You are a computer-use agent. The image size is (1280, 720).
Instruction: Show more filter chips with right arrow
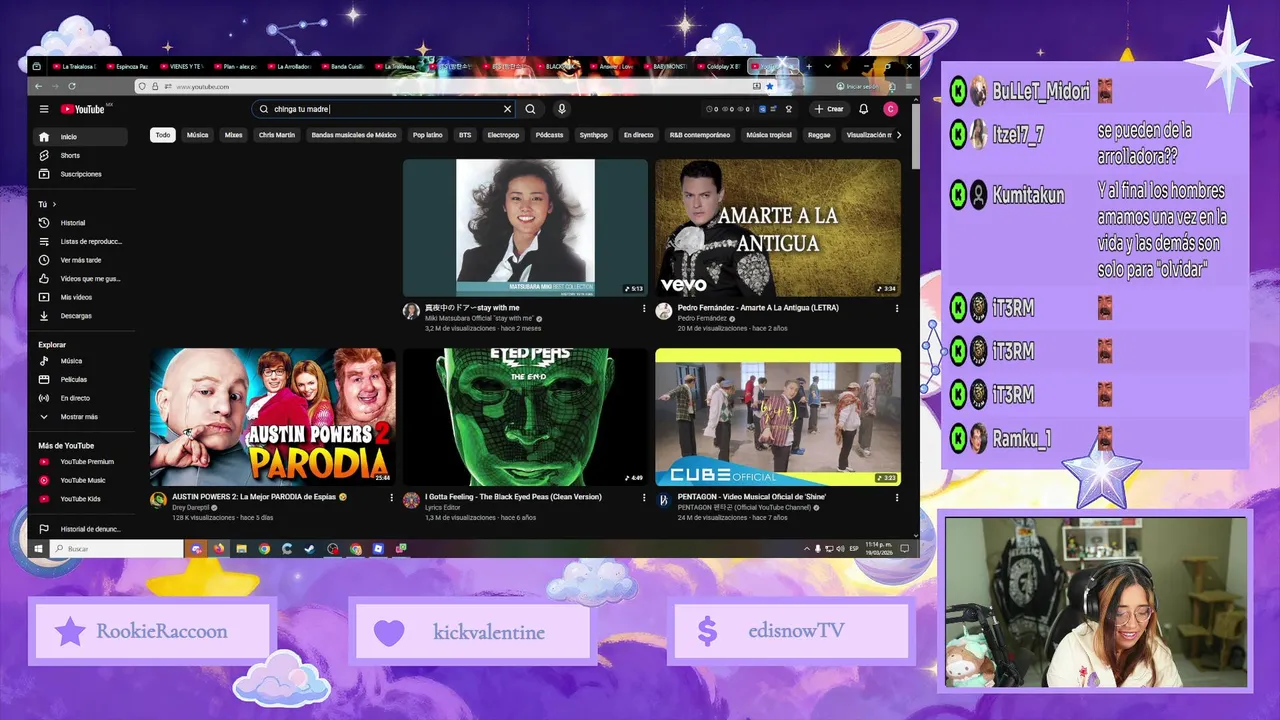point(898,135)
